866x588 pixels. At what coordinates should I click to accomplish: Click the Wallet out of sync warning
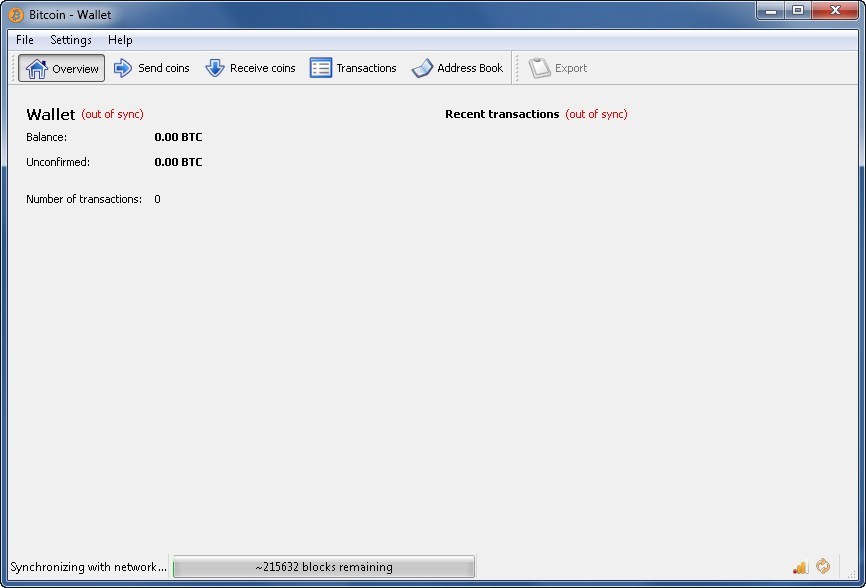(113, 114)
